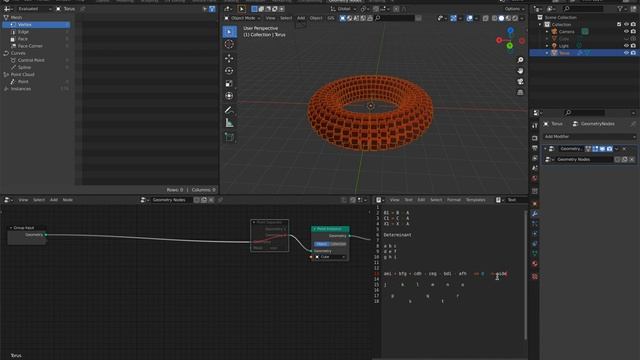Select the Move tool in viewport toolbar
The height and width of the screenshot is (360, 640).
point(229,58)
